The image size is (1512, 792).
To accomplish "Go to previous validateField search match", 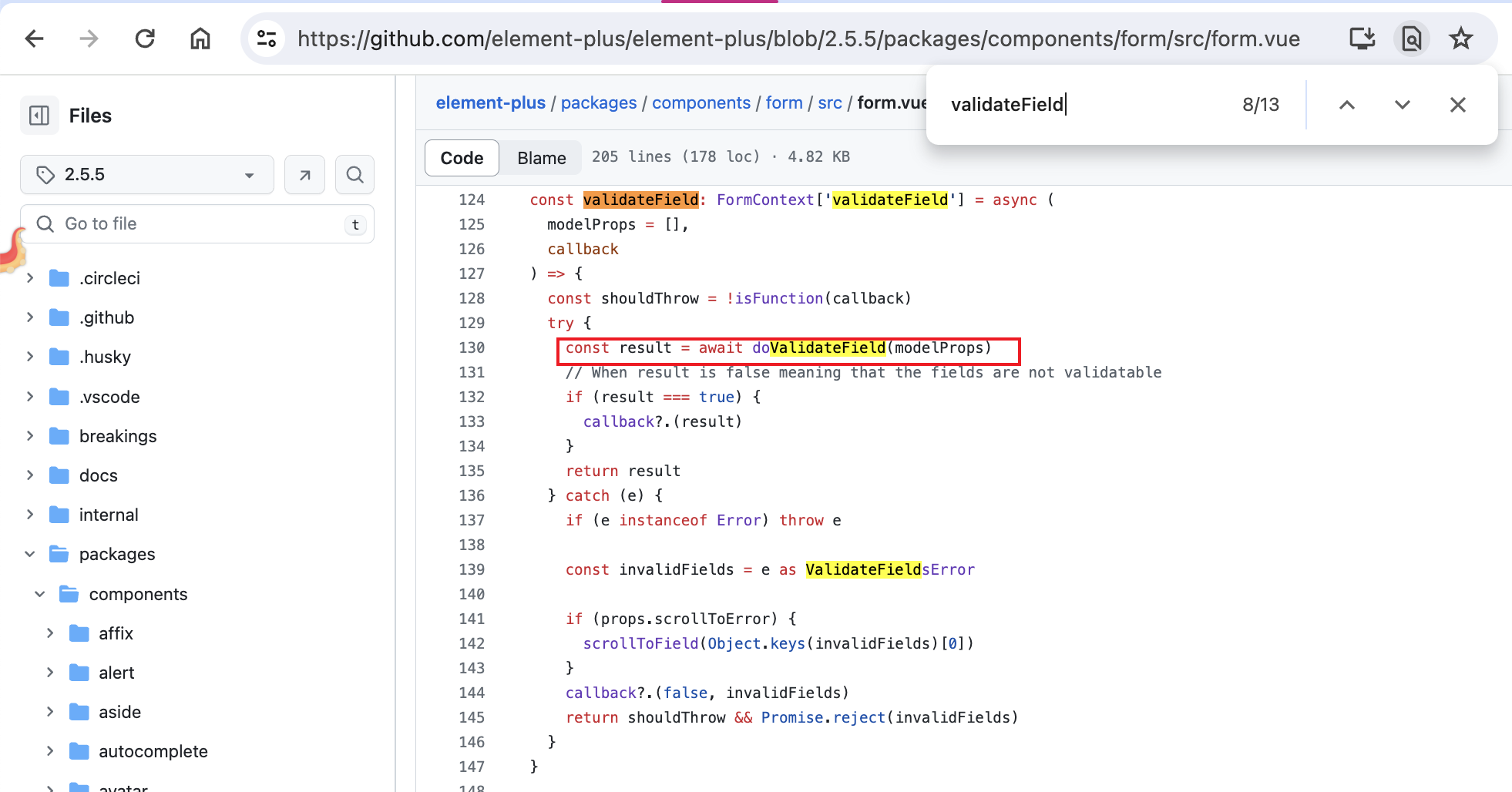I will click(x=1346, y=105).
